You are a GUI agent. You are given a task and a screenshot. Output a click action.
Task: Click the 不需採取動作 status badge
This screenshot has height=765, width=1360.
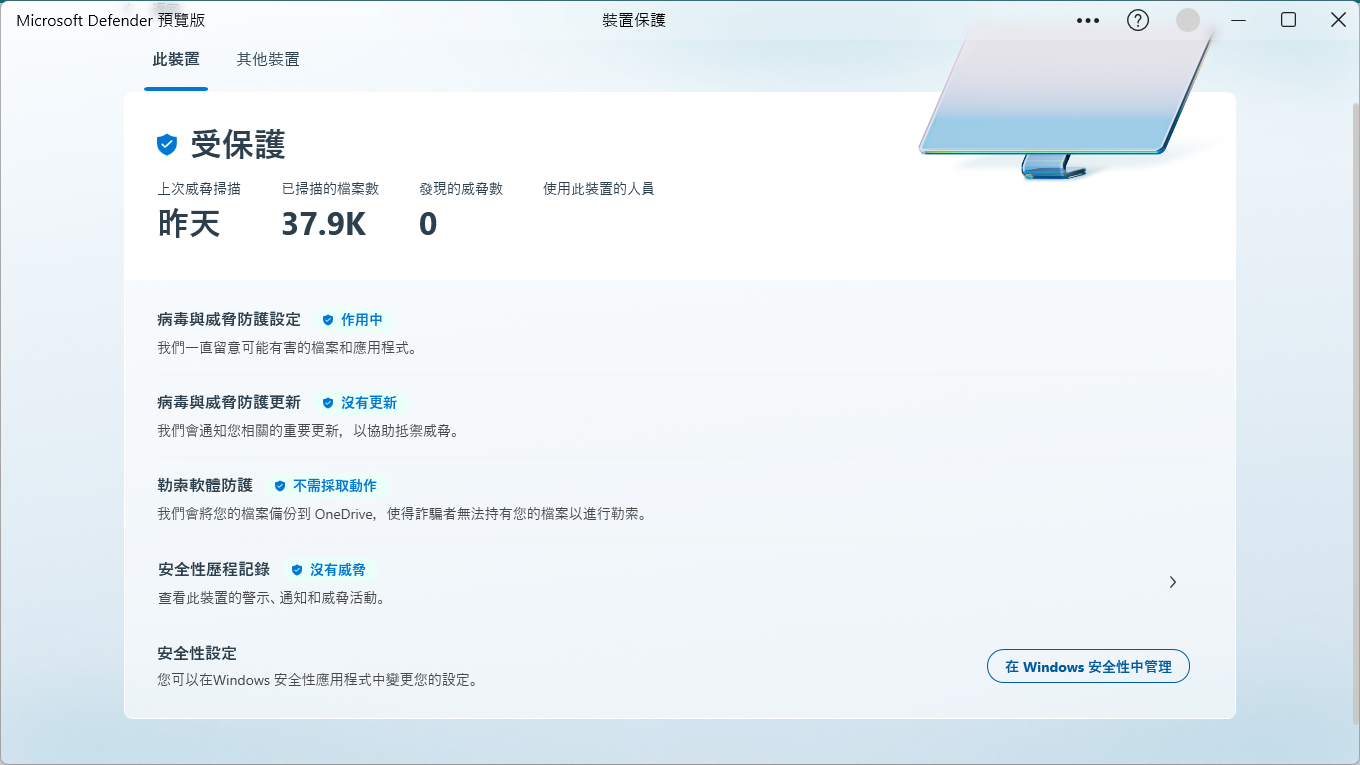point(325,486)
